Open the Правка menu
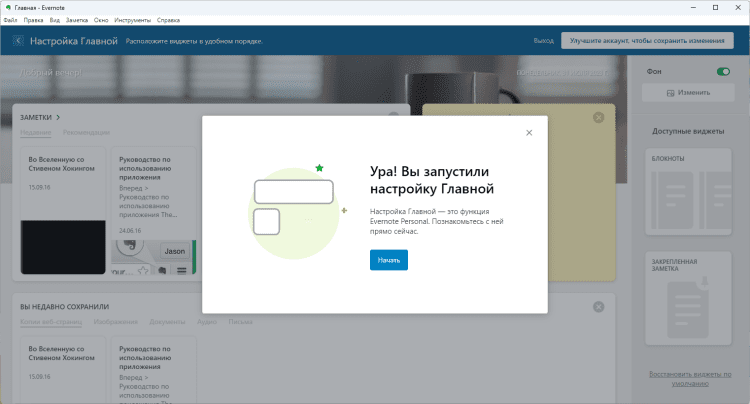The width and height of the screenshot is (750, 404). [33, 20]
